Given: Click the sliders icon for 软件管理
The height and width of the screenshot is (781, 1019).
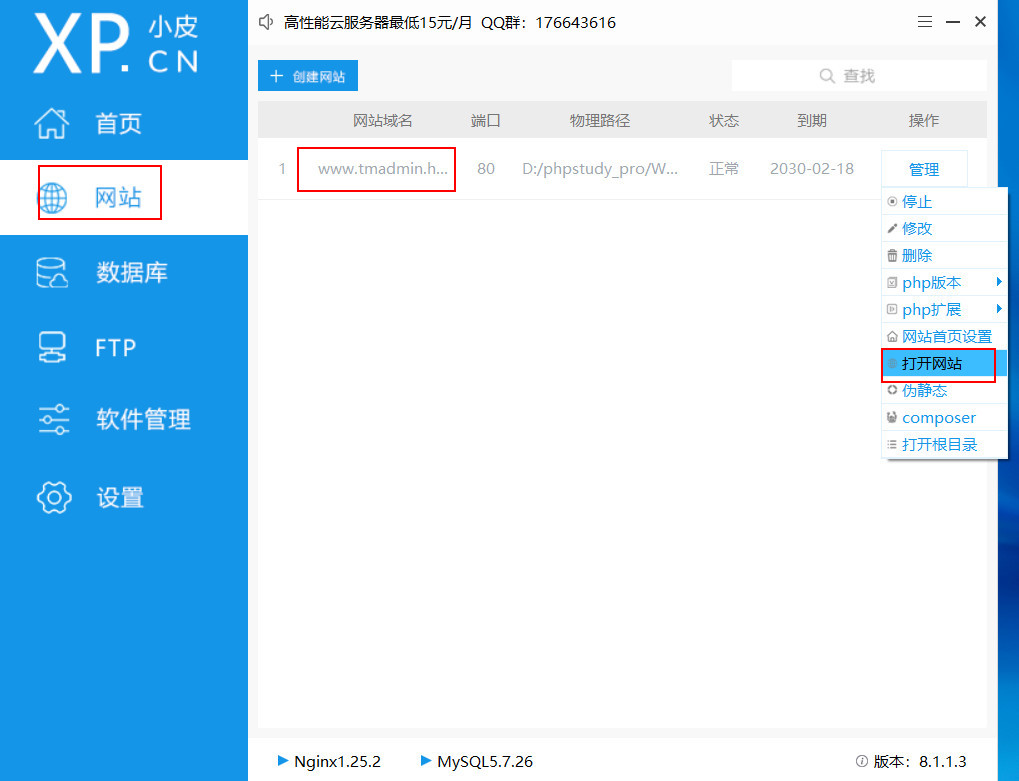Looking at the screenshot, I should (x=54, y=419).
